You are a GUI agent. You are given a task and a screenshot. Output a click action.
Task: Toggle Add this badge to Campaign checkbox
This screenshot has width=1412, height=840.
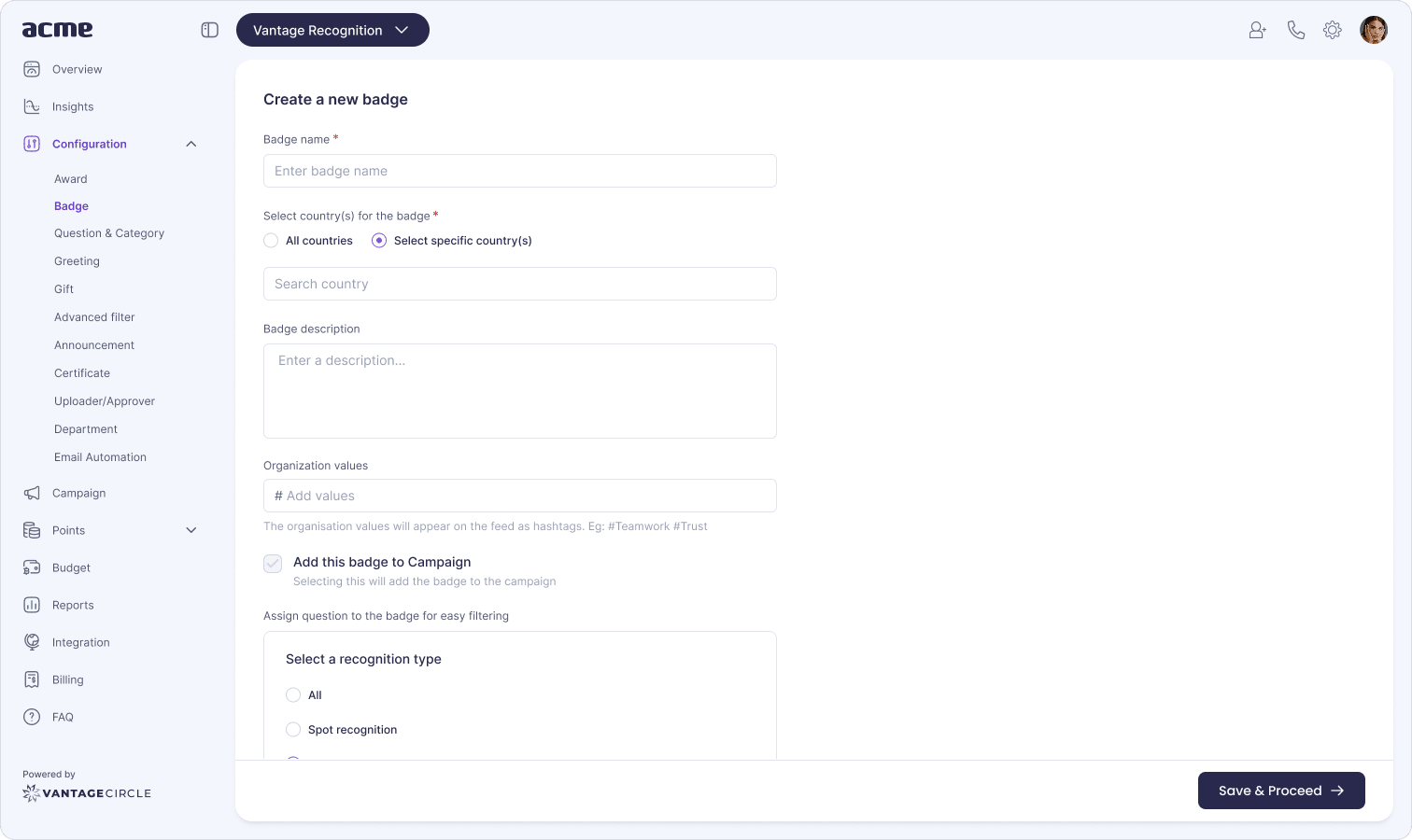(273, 563)
